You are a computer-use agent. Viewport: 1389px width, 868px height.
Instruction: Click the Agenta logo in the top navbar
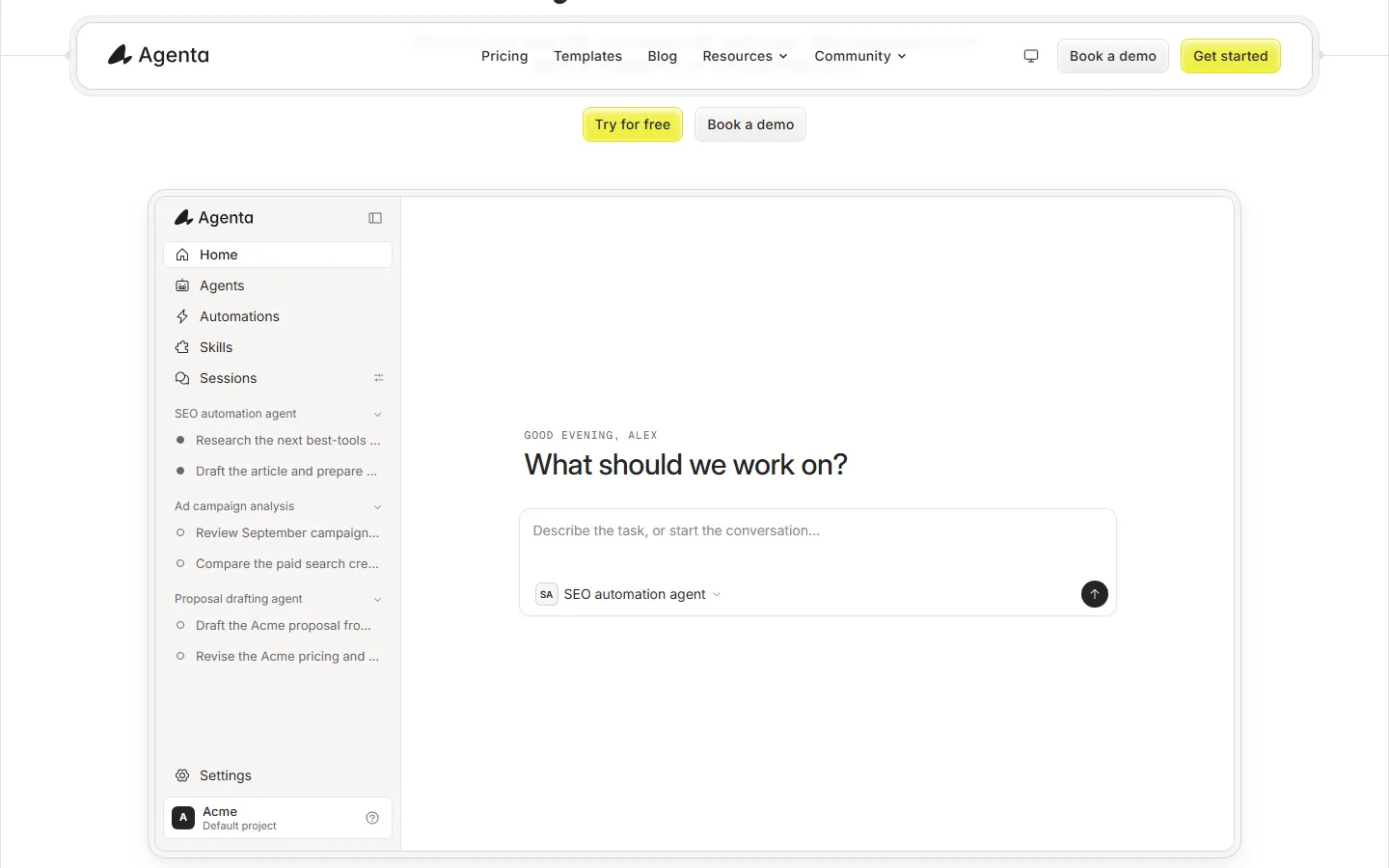pyautogui.click(x=158, y=55)
